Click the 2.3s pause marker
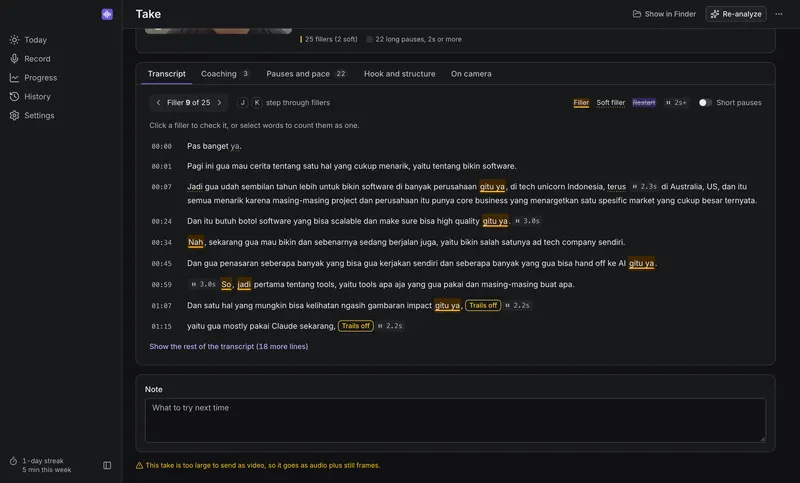The image size is (800, 483). [x=644, y=187]
